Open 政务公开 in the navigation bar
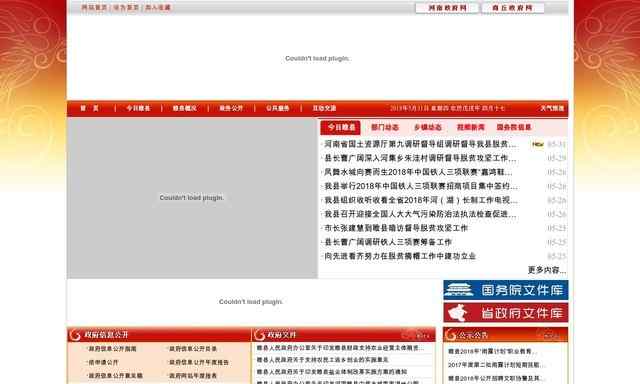The image size is (640, 384). (231, 108)
